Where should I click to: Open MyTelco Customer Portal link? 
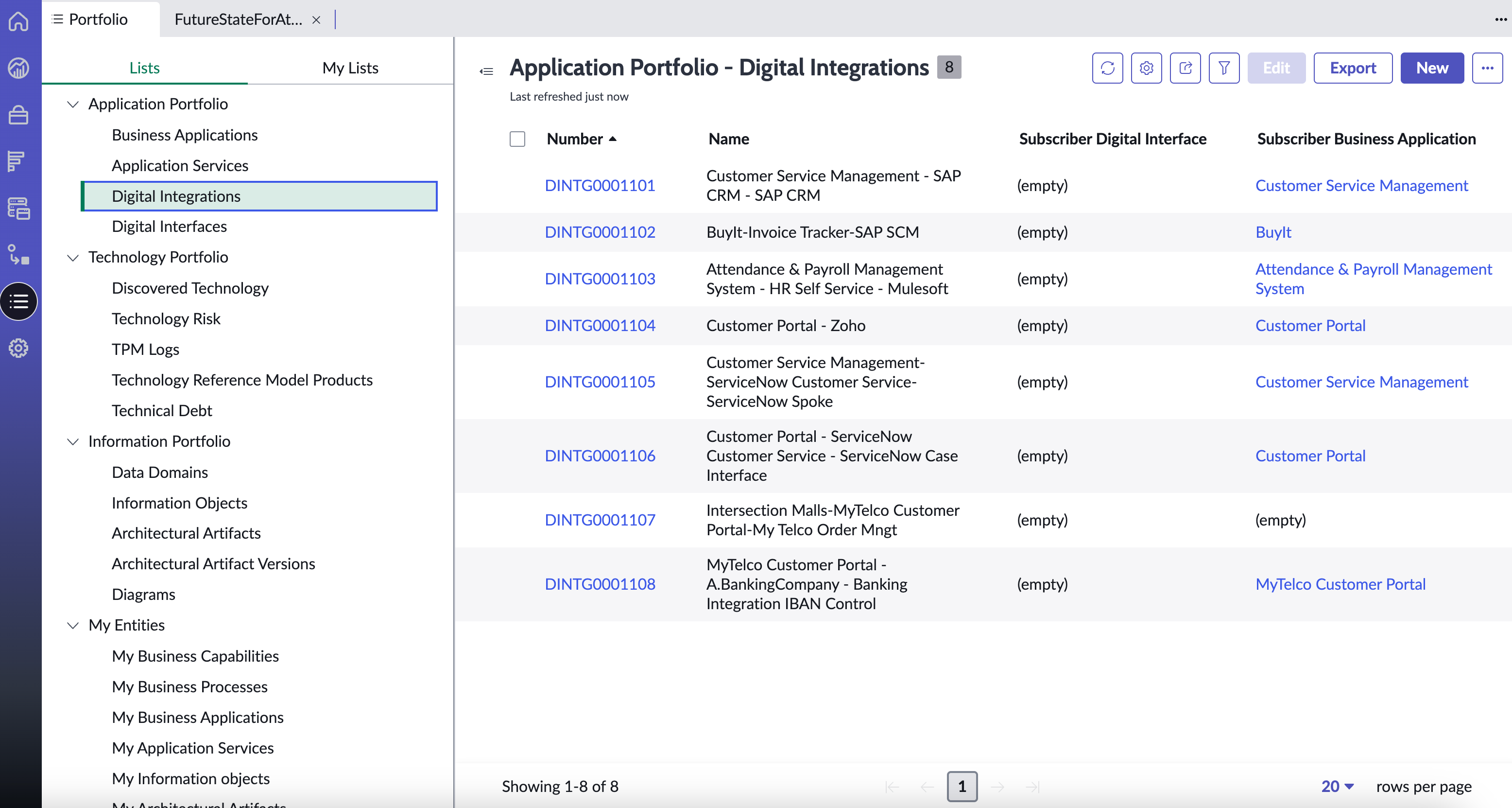click(1340, 584)
